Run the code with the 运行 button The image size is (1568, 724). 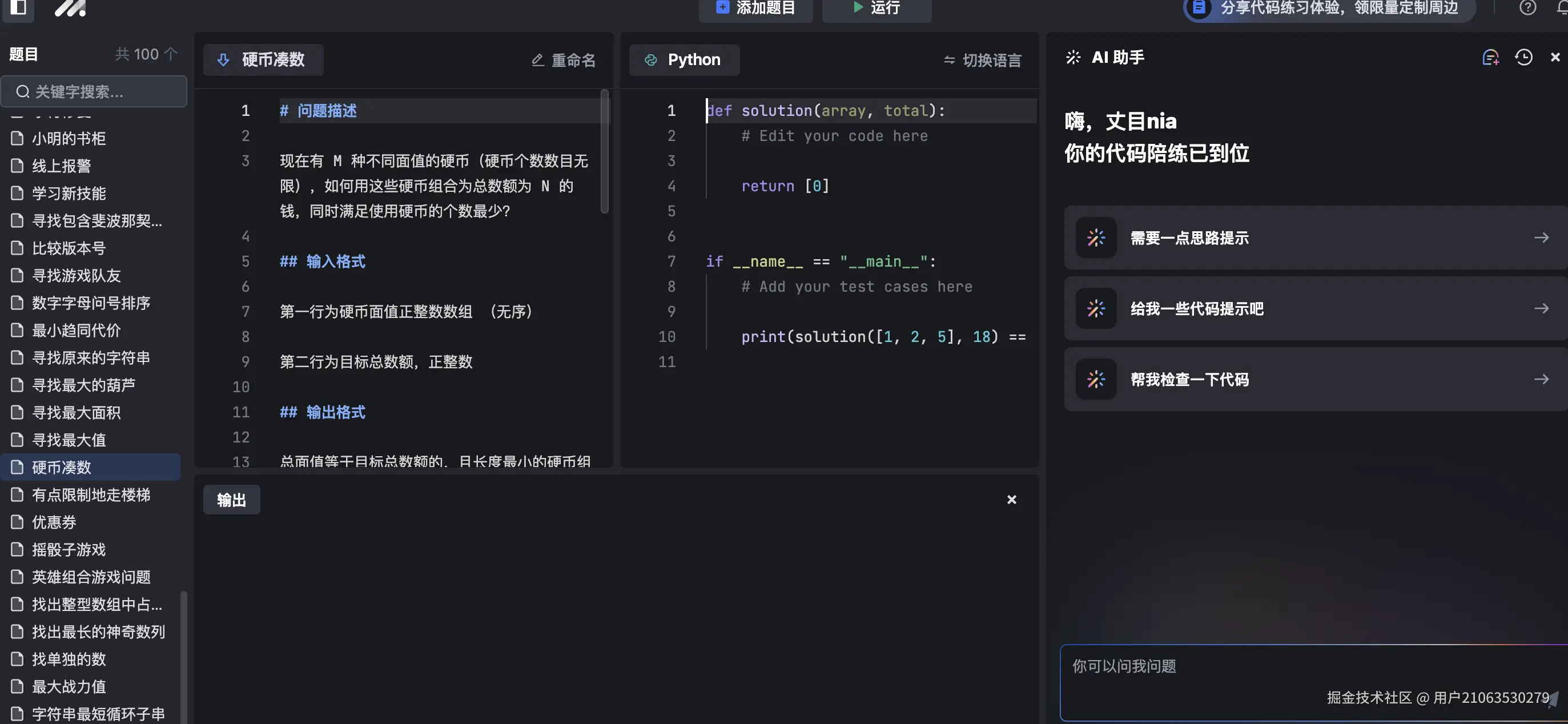point(876,7)
